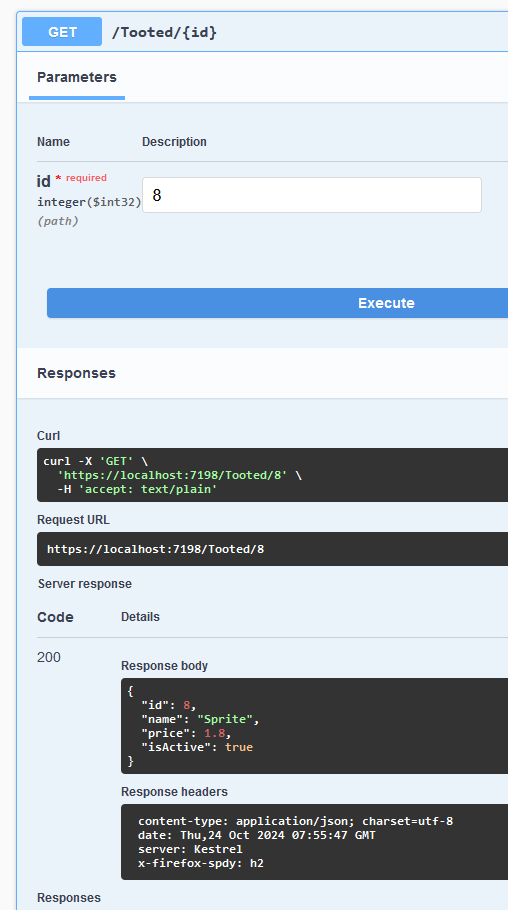508x910 pixels.
Task: Click the content-type header line
Action: click(296, 821)
